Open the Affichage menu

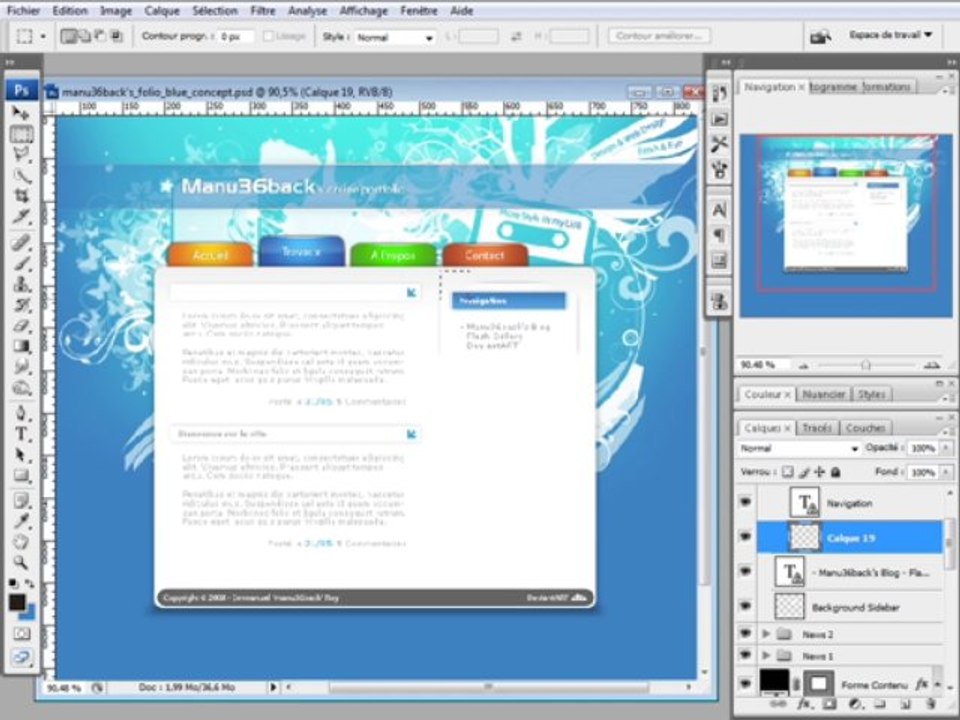tap(364, 10)
